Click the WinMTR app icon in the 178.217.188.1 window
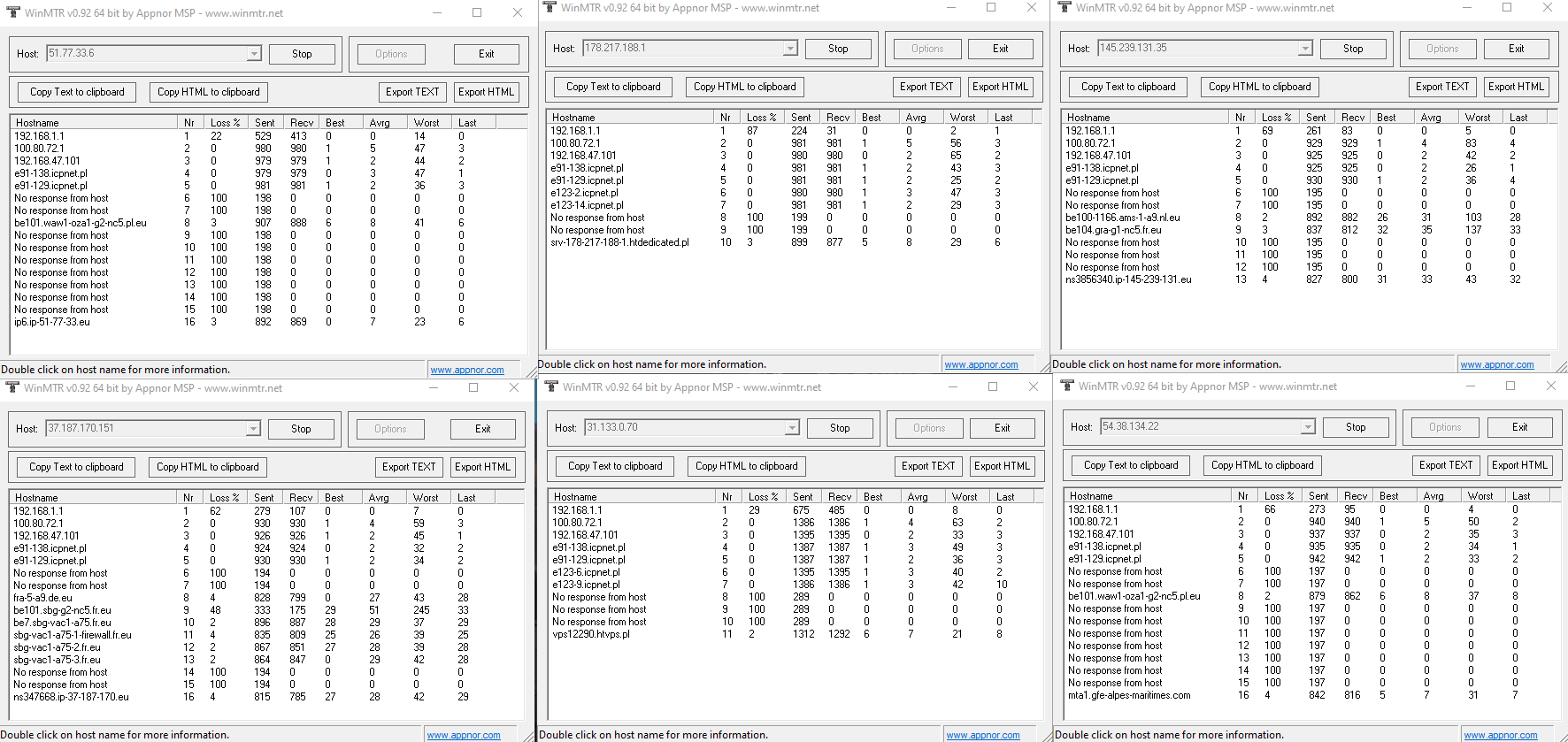Image resolution: width=1568 pixels, height=742 pixels. [550, 8]
